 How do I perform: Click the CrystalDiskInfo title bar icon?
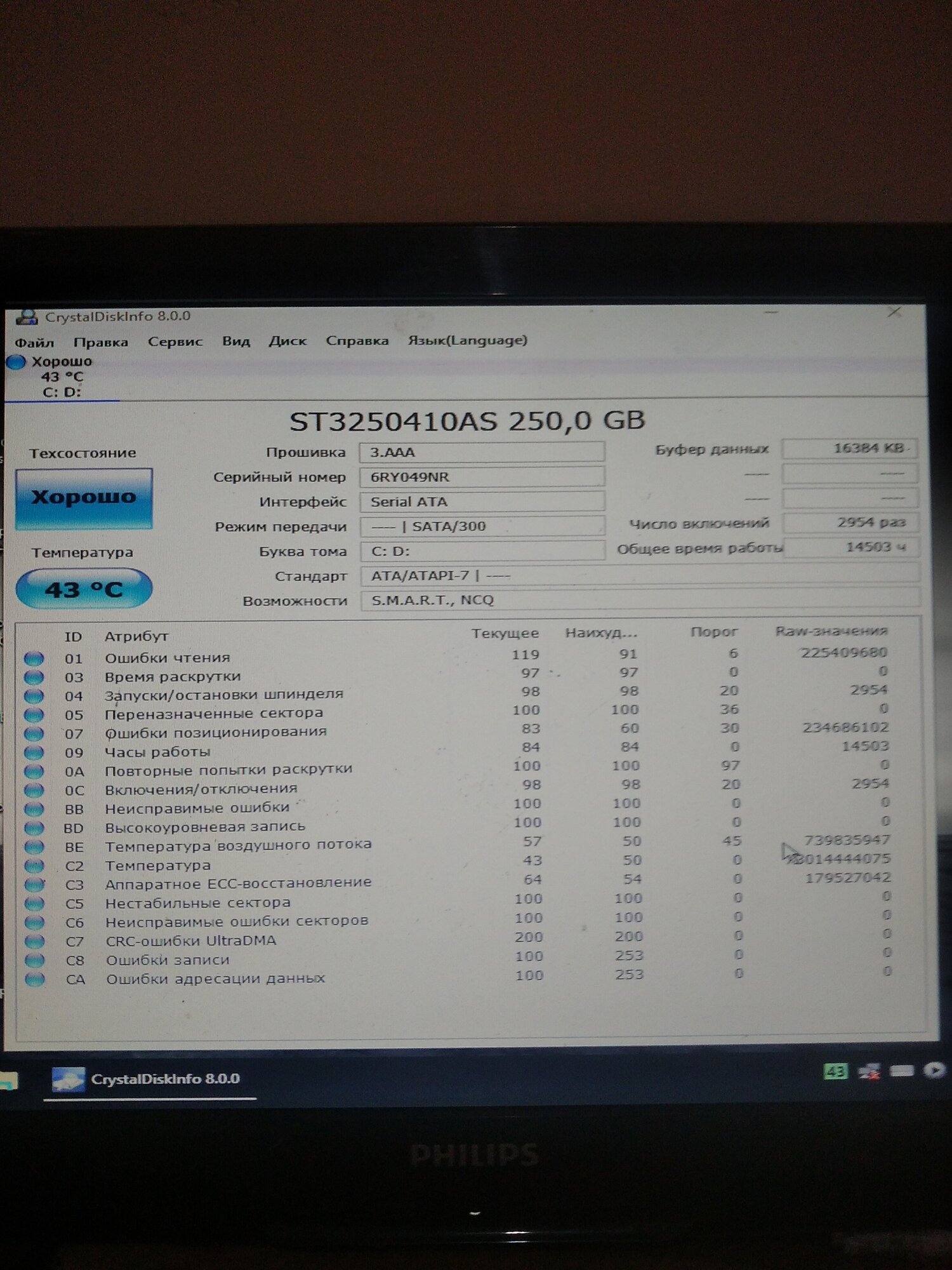tap(27, 317)
